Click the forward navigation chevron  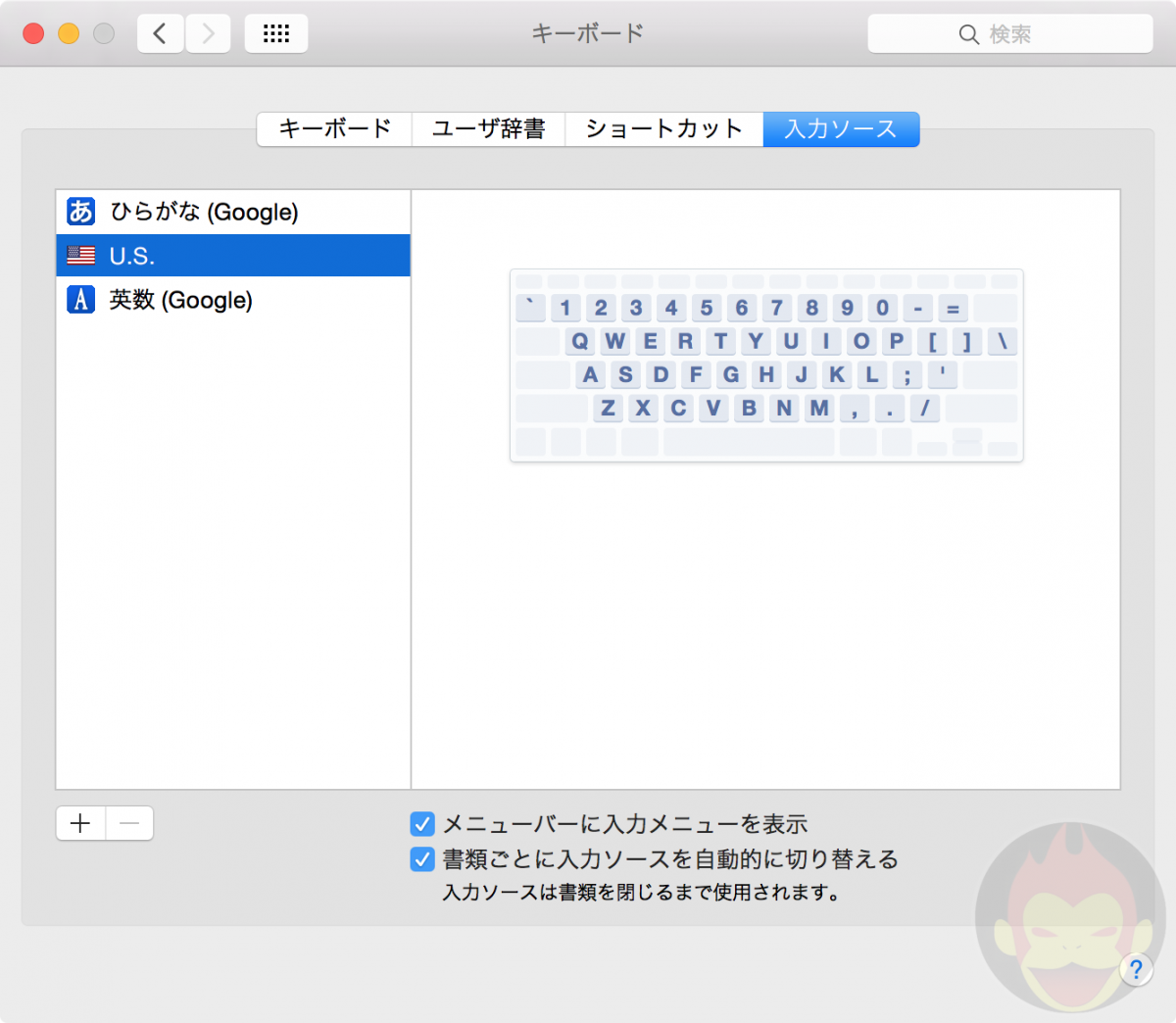(x=208, y=32)
